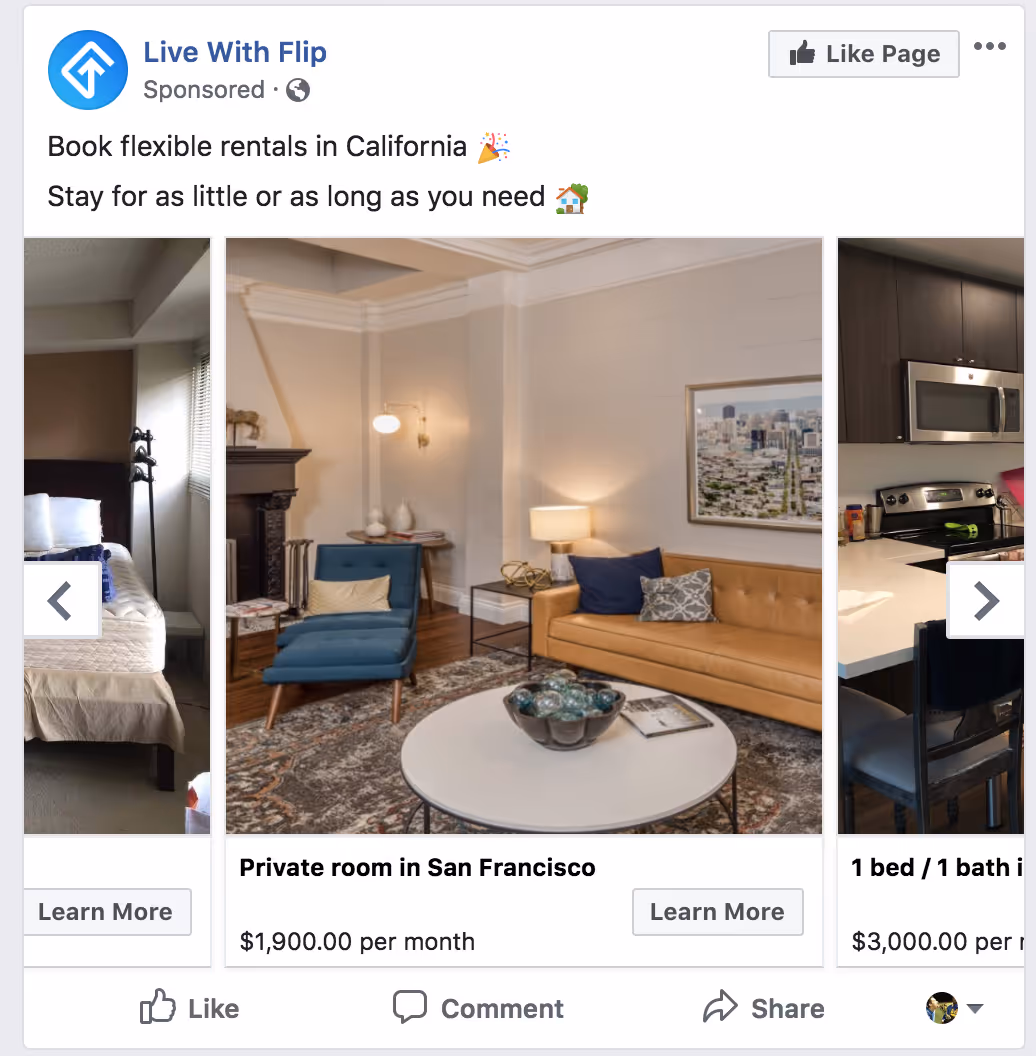Click the thumbs-up Like icon below post

[x=158, y=1007]
